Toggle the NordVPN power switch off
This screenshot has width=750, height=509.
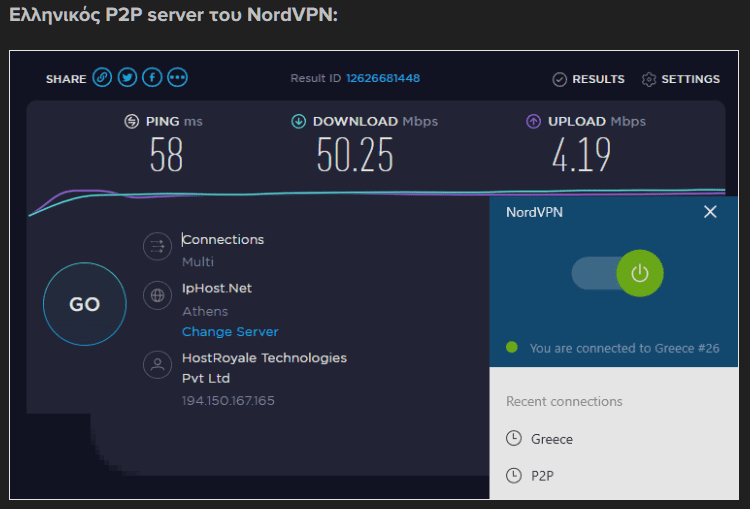click(x=618, y=273)
